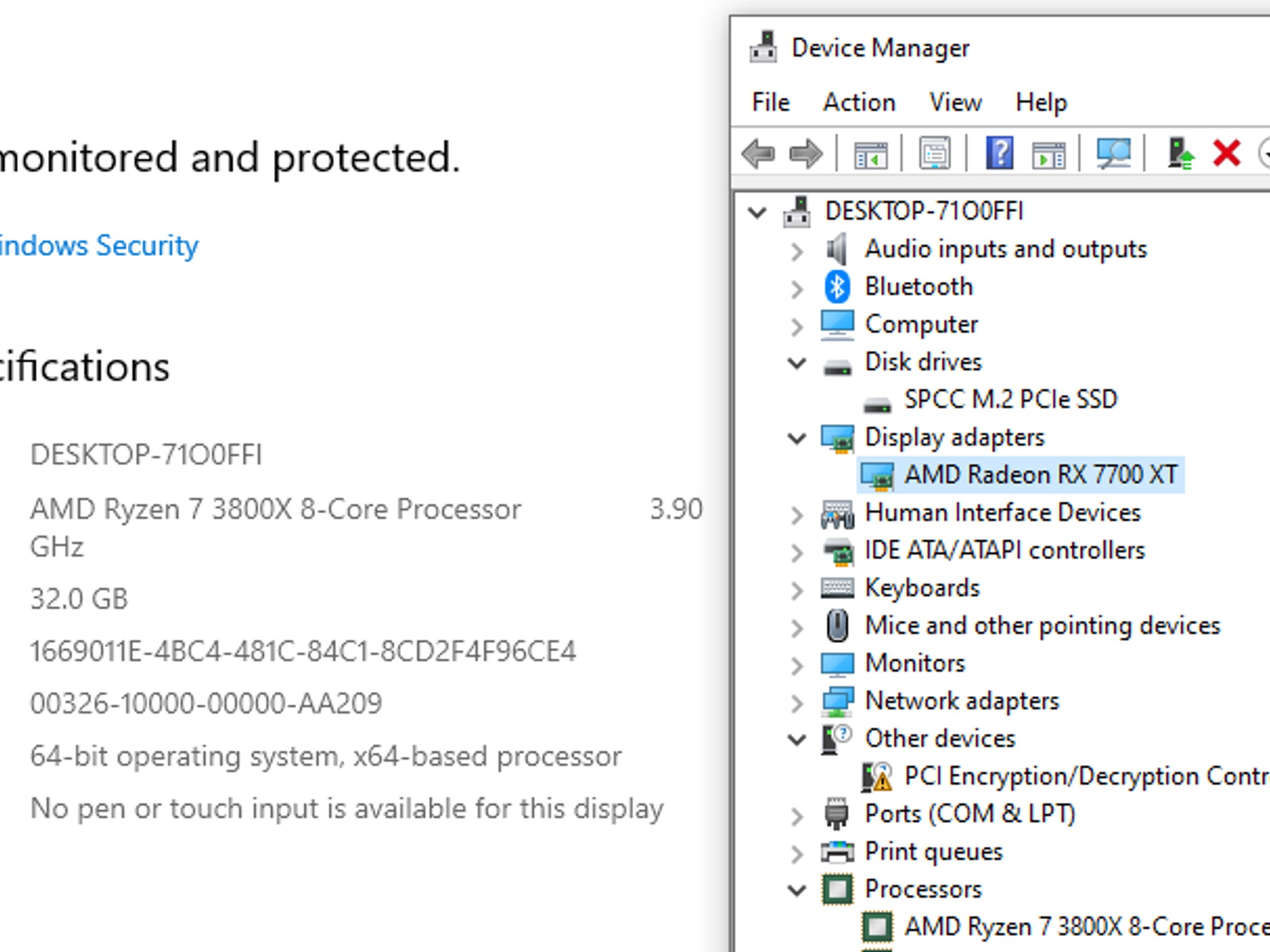The height and width of the screenshot is (952, 1270).
Task: Open the File menu
Action: (771, 102)
